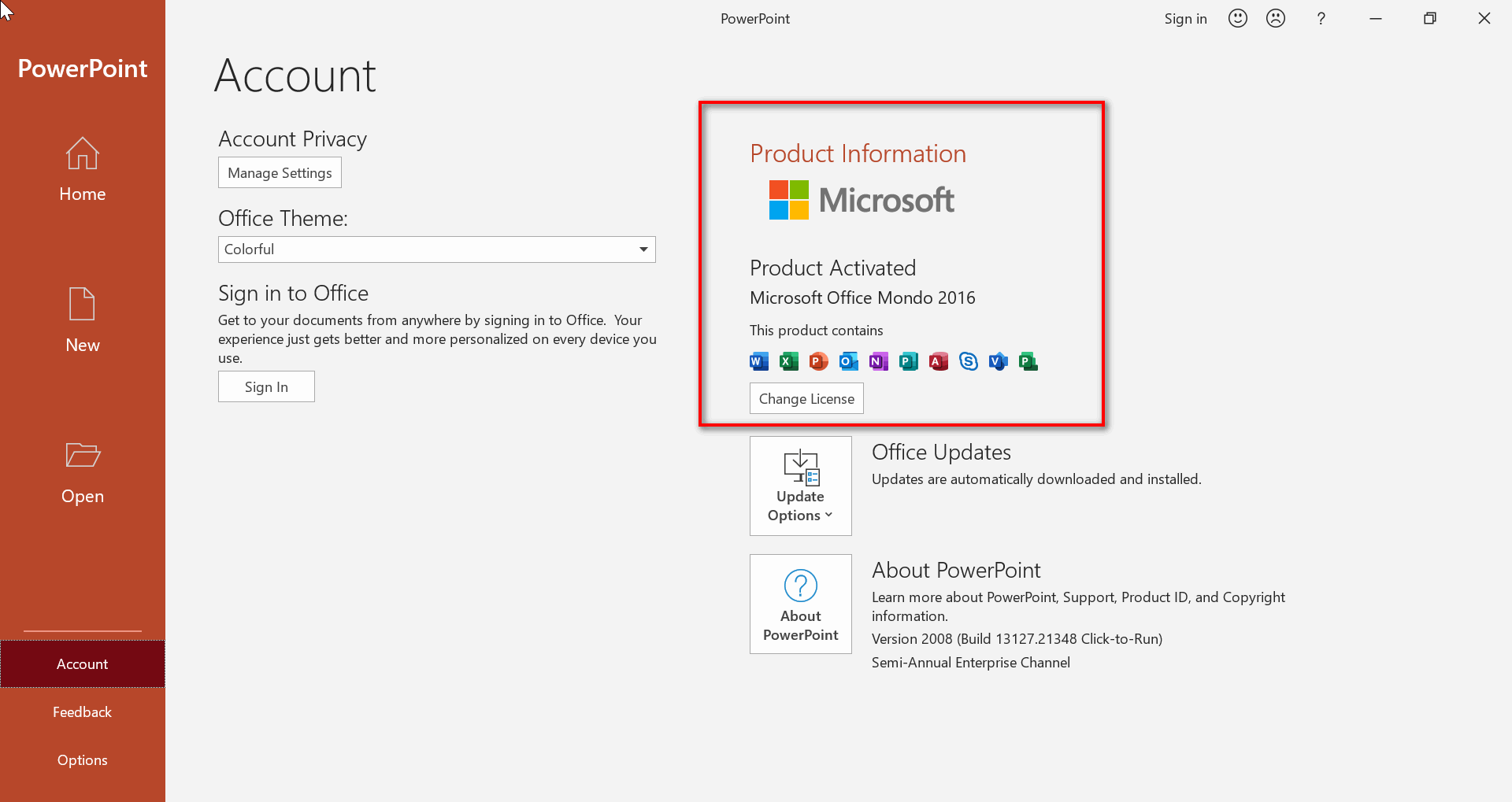
Task: Click the Project product icon
Action: point(1028,361)
